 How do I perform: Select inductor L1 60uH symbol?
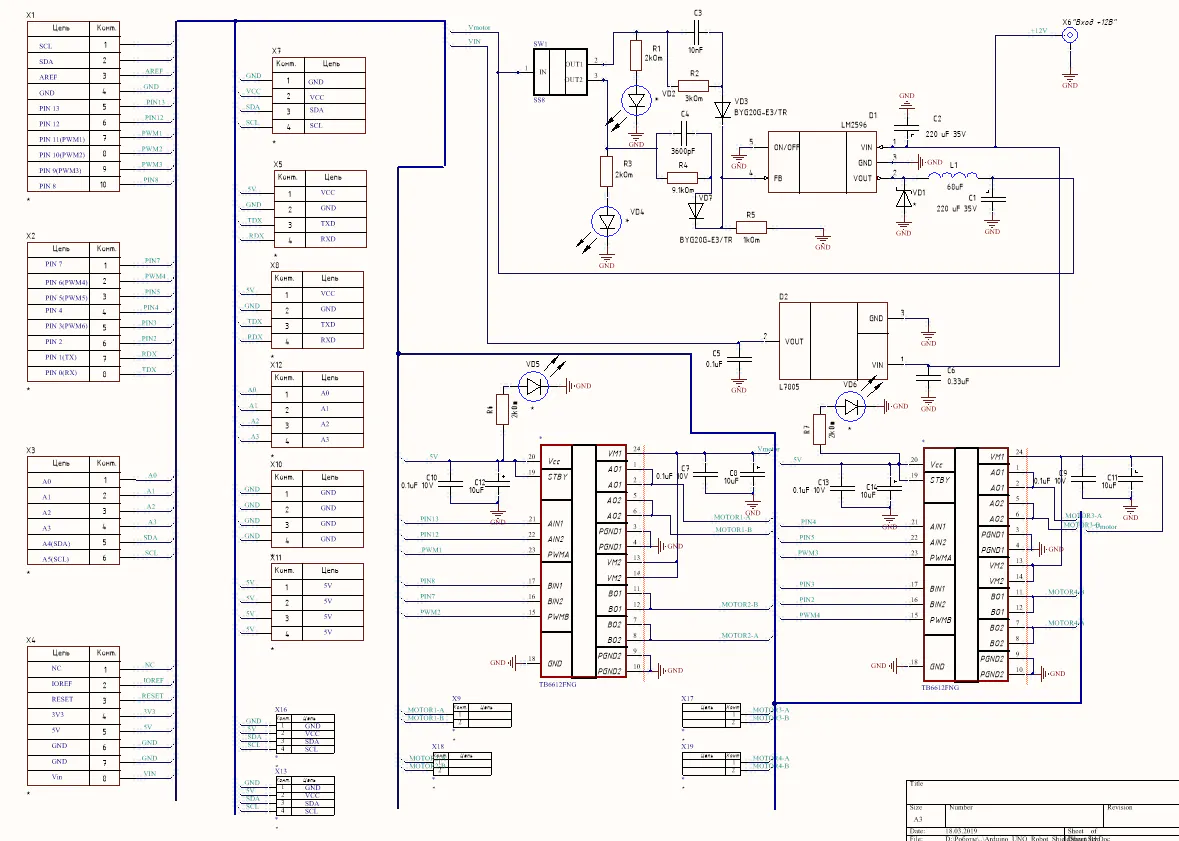953,176
